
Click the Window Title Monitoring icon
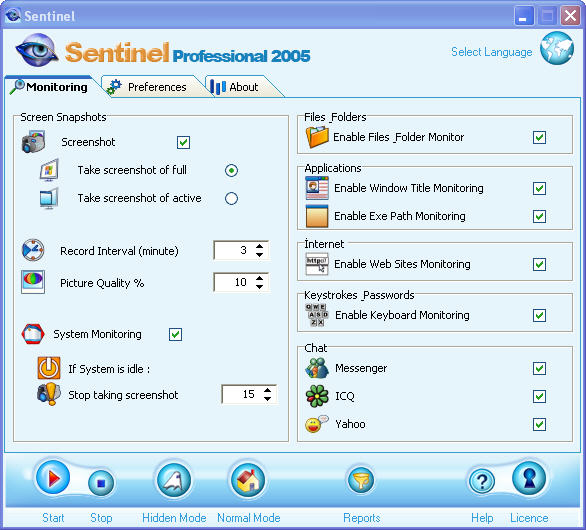(317, 188)
